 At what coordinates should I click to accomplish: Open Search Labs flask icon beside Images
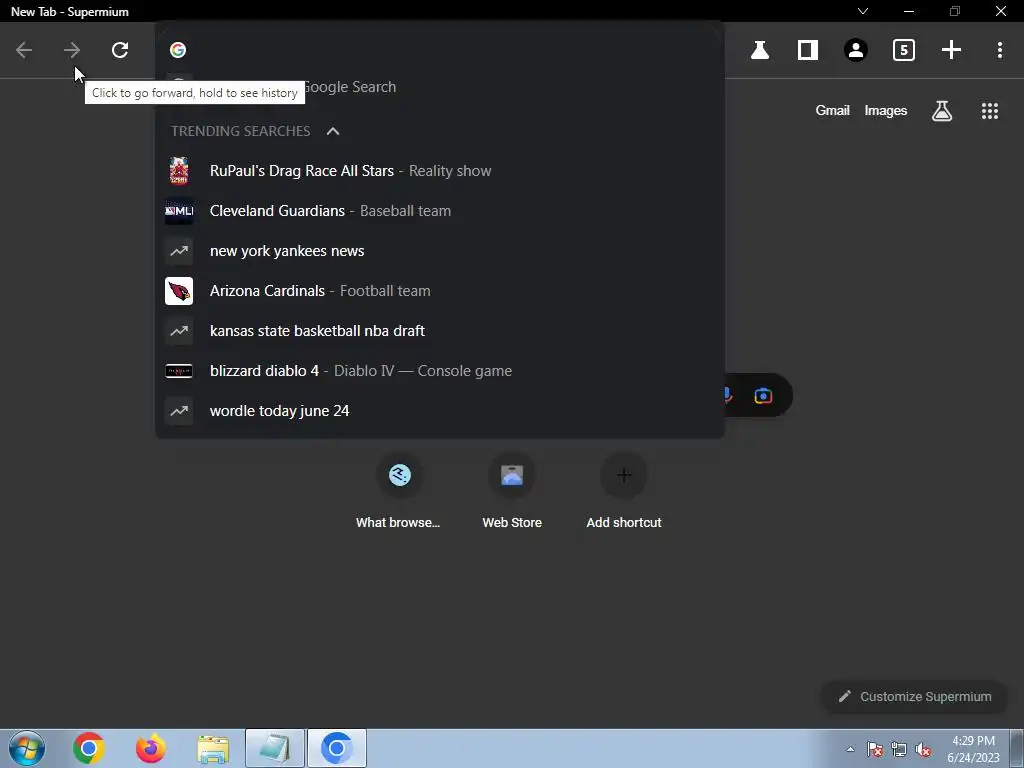click(x=942, y=111)
